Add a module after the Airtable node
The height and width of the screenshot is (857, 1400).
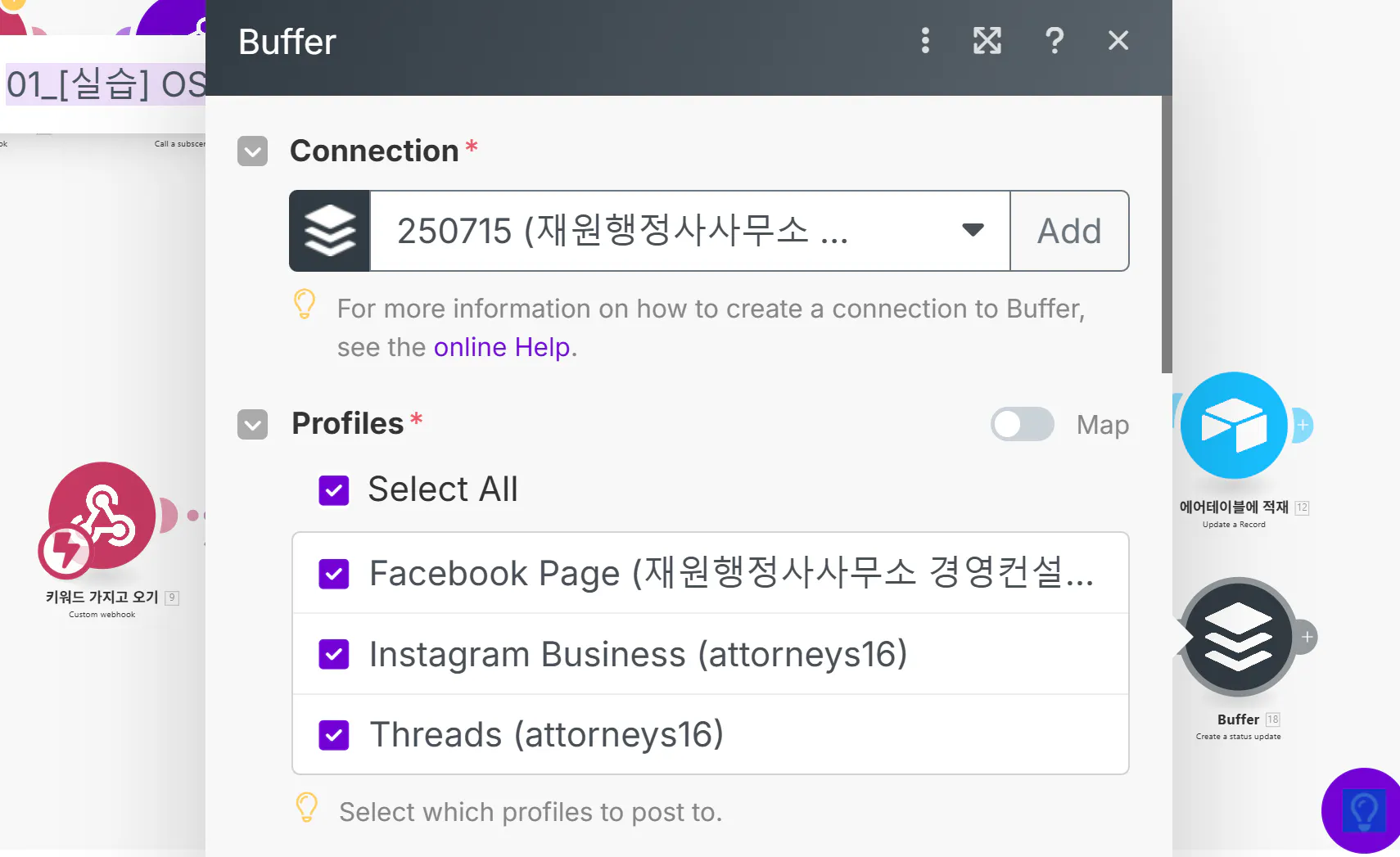click(x=1303, y=425)
